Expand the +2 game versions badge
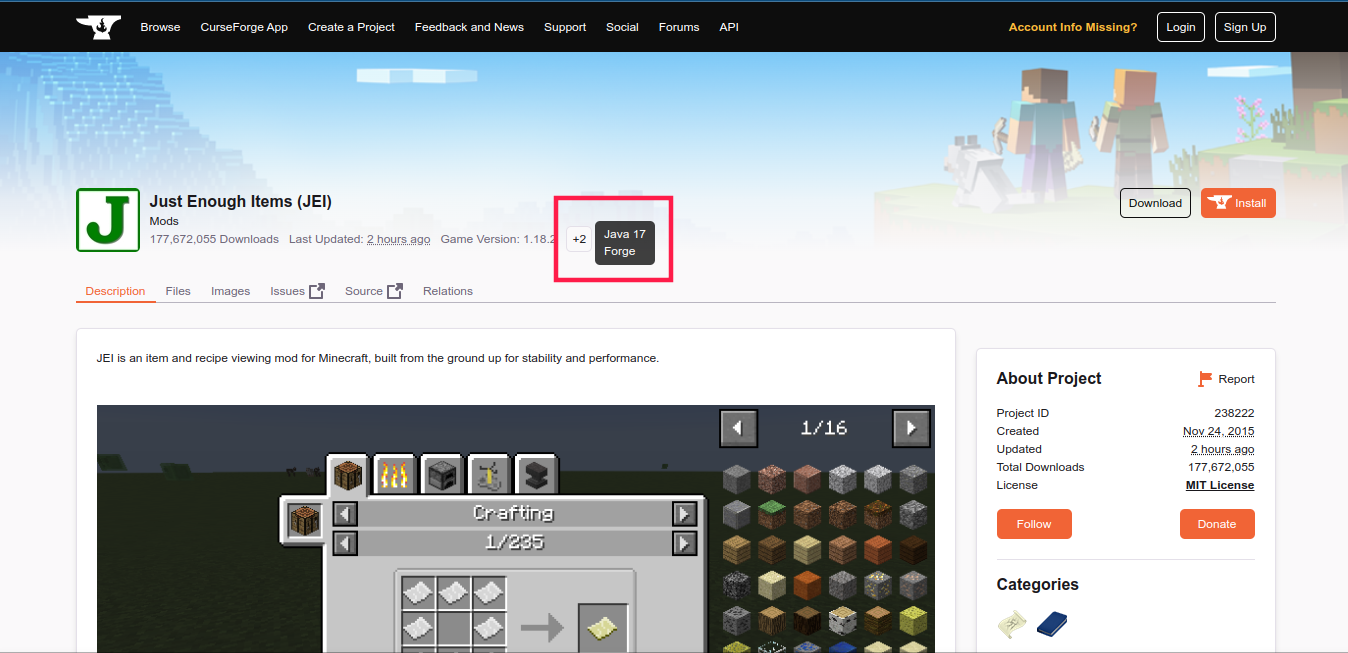This screenshot has height=653, width=1348. coord(579,239)
